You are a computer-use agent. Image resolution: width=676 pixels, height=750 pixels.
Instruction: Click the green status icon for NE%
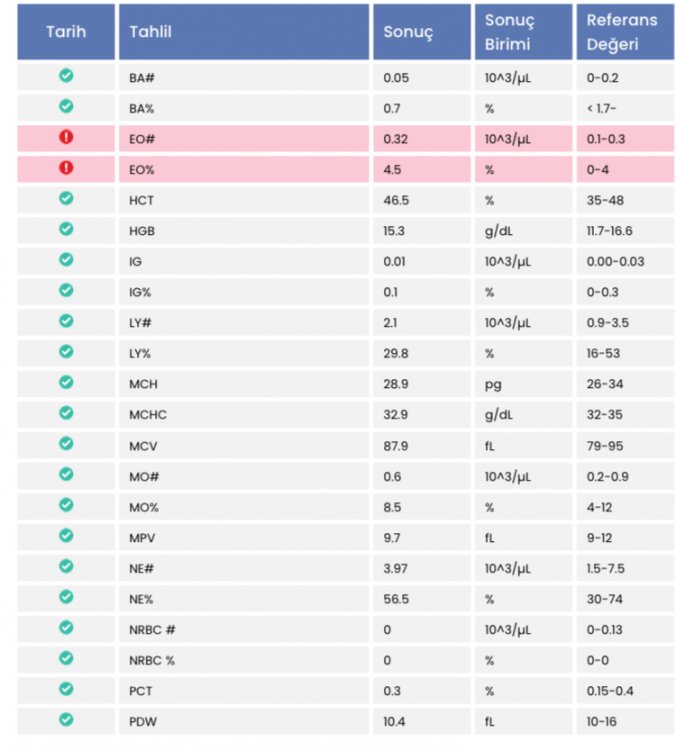66,596
